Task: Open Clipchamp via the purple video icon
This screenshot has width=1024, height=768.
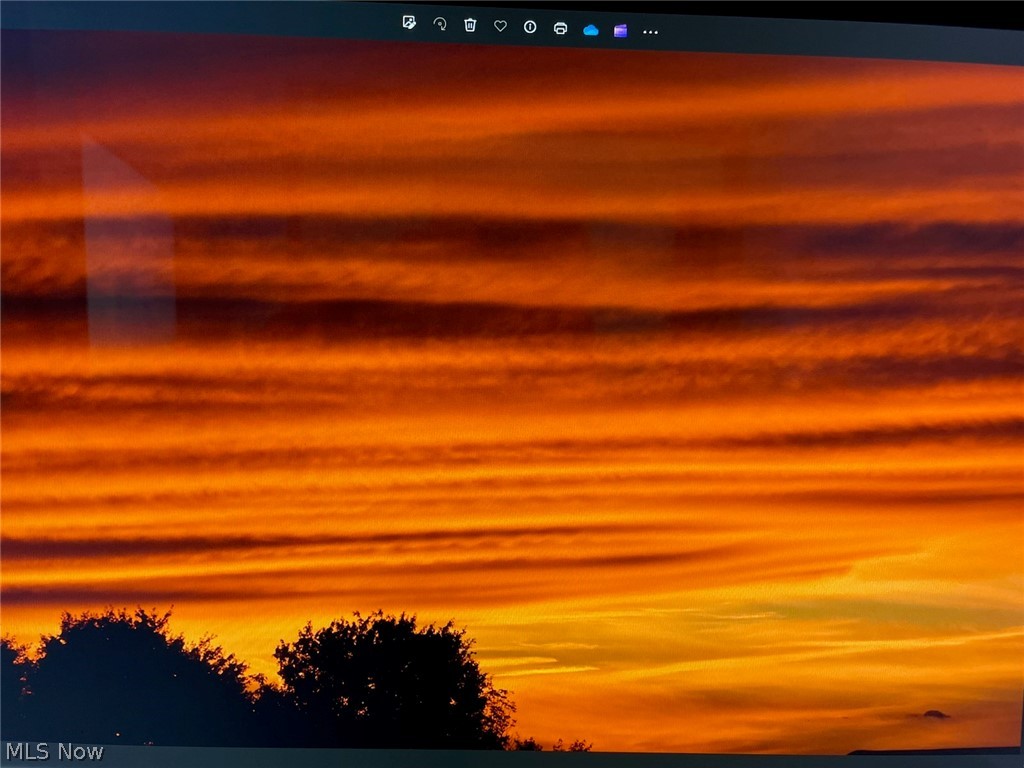Action: click(620, 31)
